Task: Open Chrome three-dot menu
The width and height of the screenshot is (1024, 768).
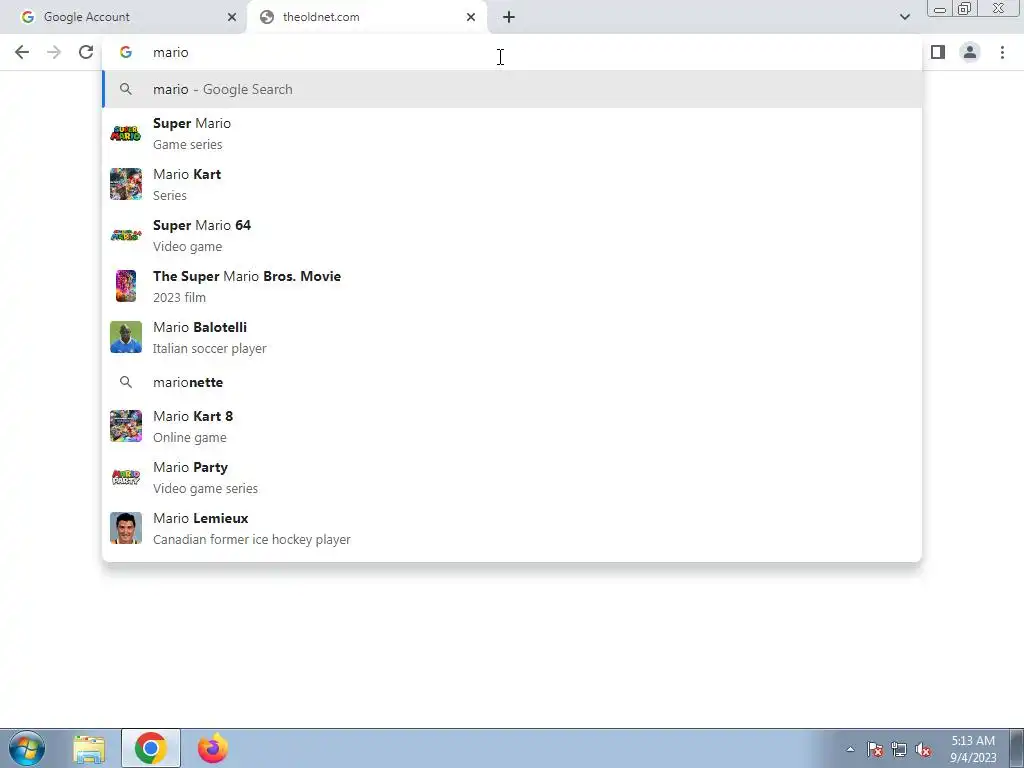Action: click(1002, 52)
